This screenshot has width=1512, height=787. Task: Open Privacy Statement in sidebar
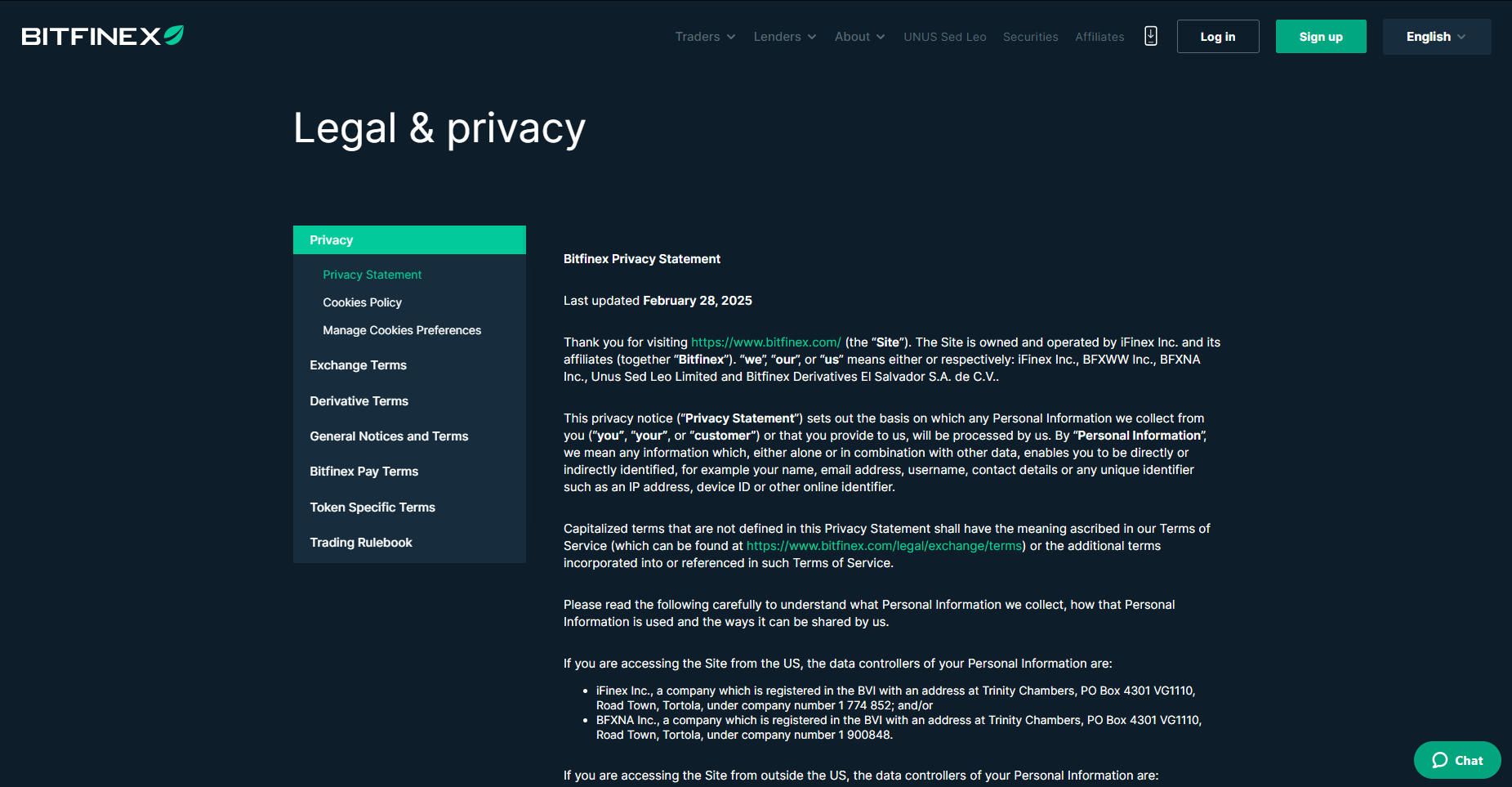pos(372,275)
